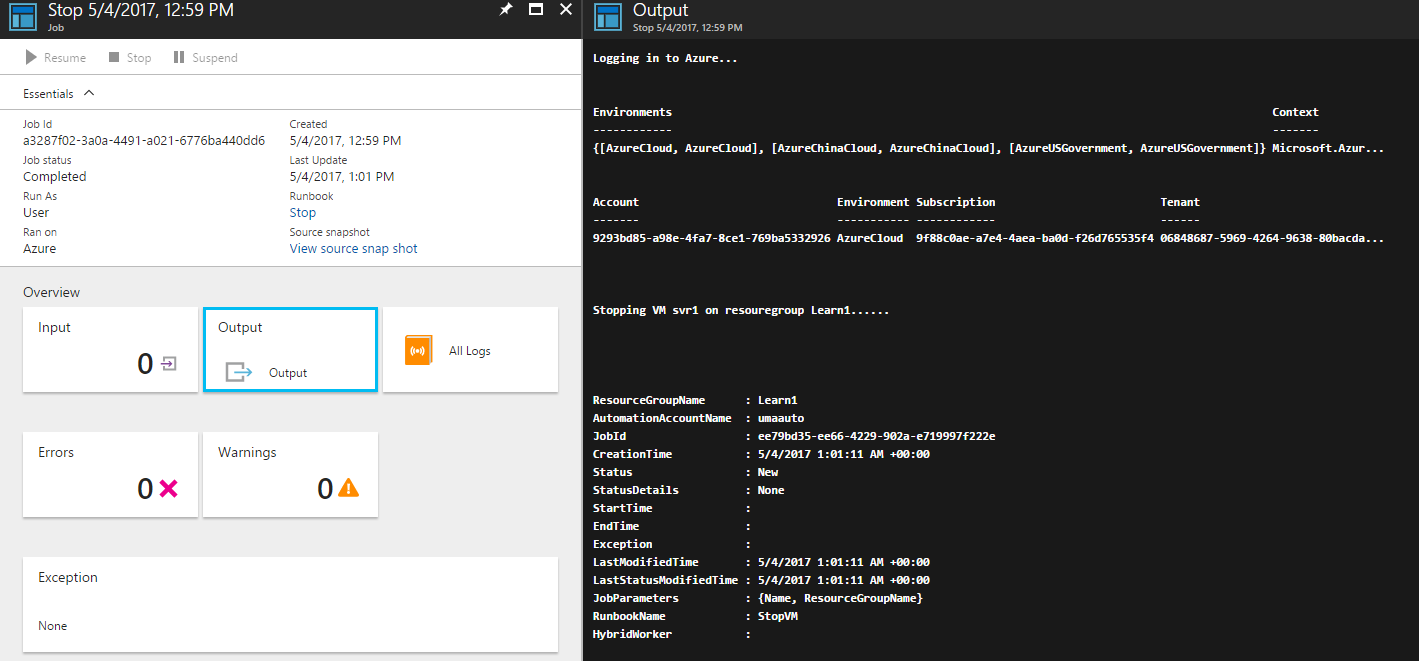Open the Exception tile
This screenshot has width=1419, height=661.
tap(290, 604)
